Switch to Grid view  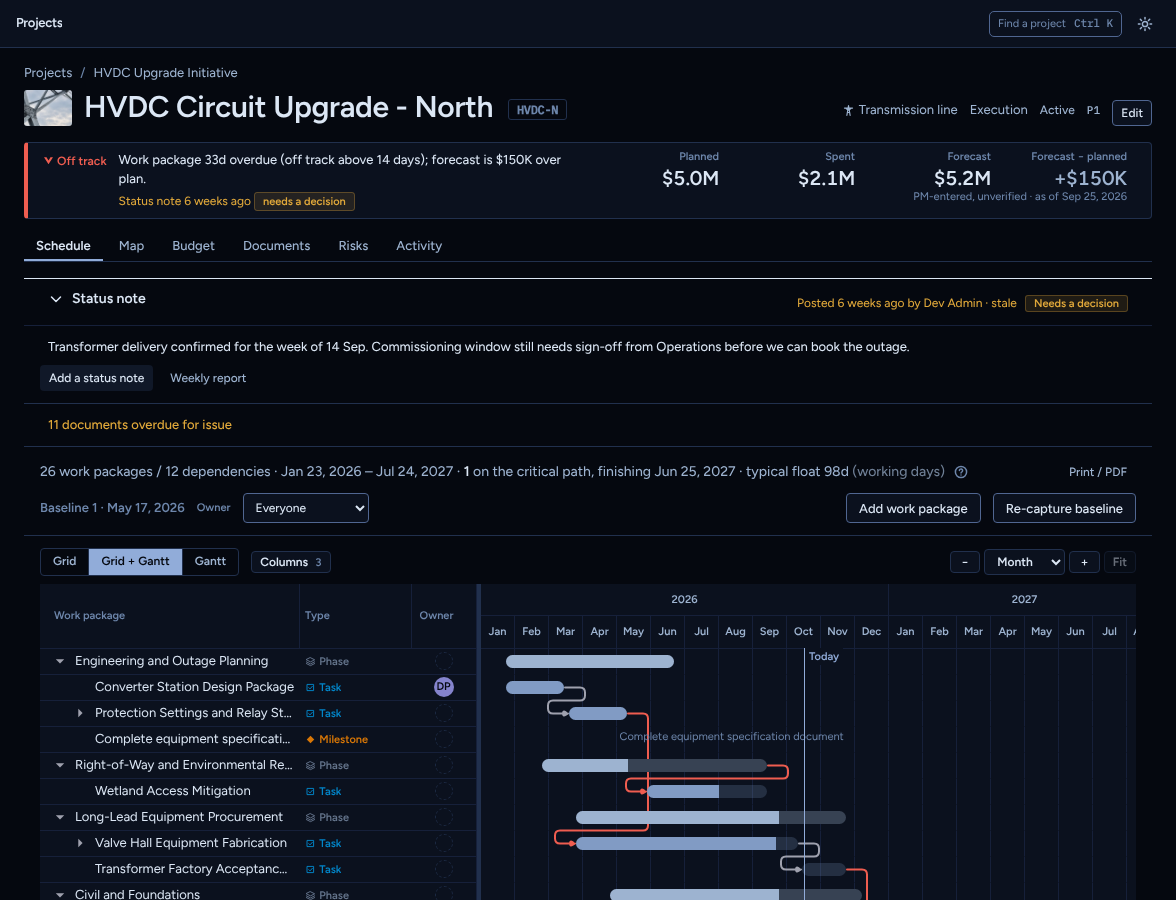tap(64, 562)
